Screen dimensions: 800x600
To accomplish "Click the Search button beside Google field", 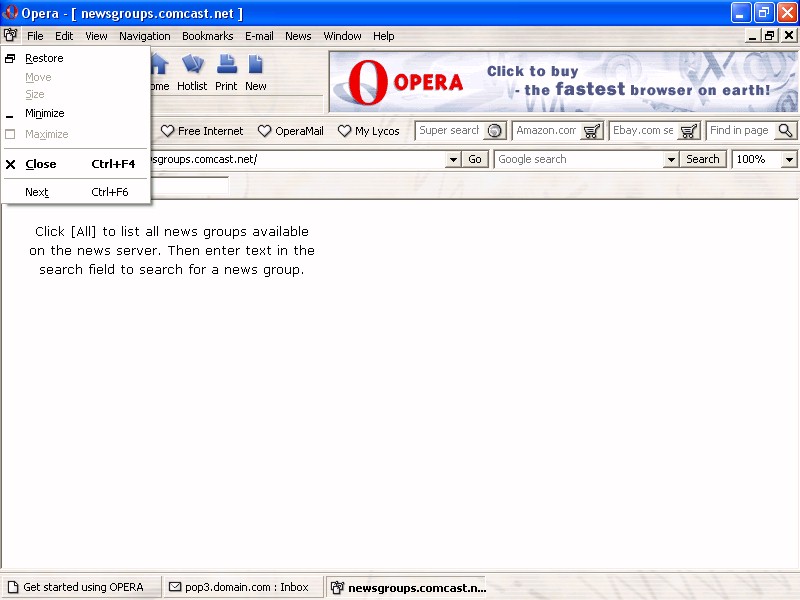I will pyautogui.click(x=703, y=159).
